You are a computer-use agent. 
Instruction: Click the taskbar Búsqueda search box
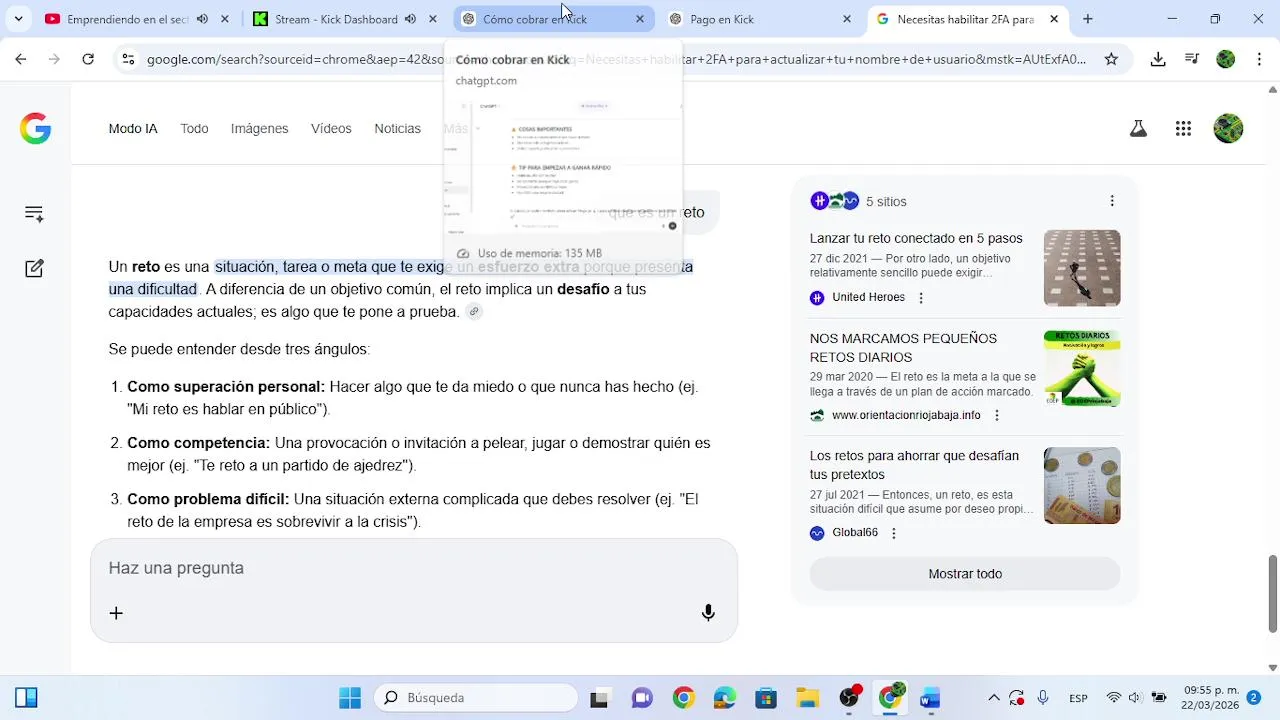(x=476, y=698)
